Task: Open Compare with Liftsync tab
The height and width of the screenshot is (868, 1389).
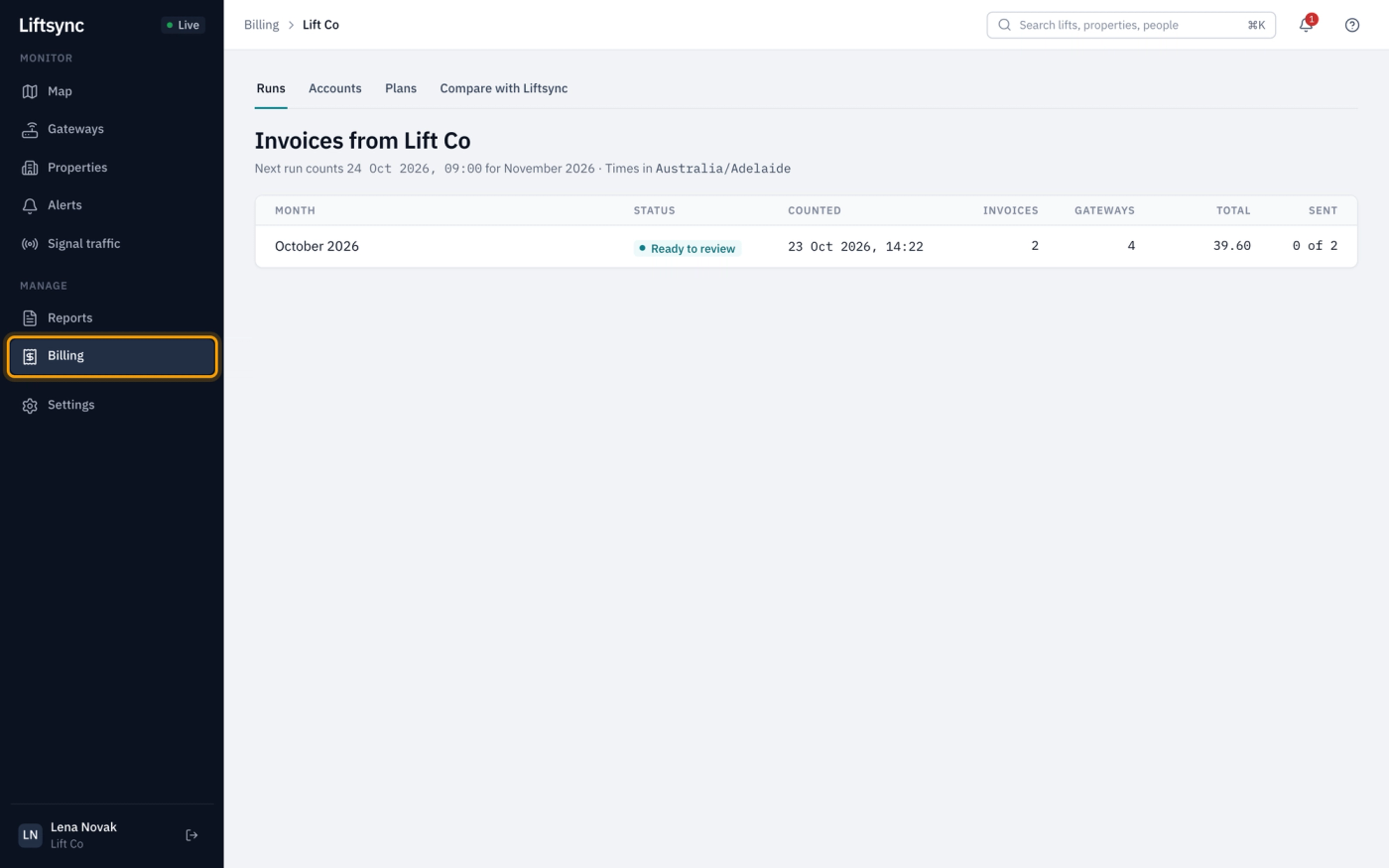Action: 504,88
